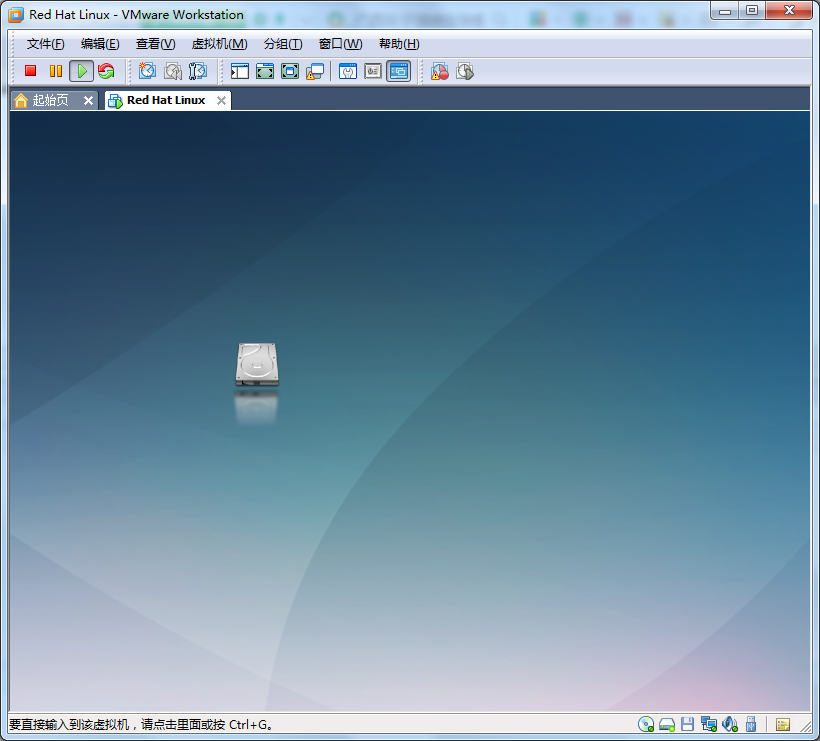Open the 窗口(W) menu
The width and height of the screenshot is (820, 741).
point(340,44)
